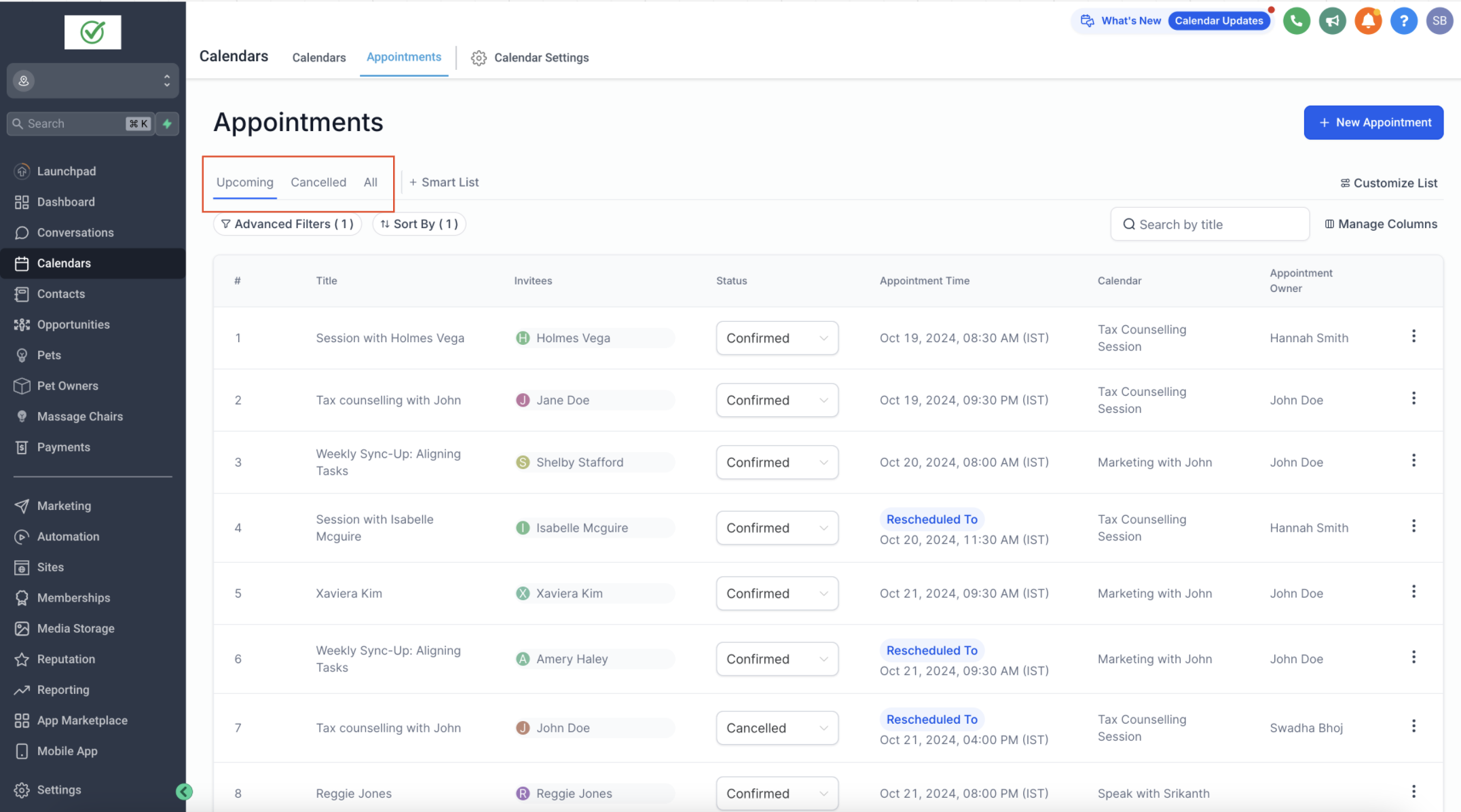This screenshot has width=1461, height=812.
Task: Collapse sidebar with green arrow icon
Action: (184, 792)
